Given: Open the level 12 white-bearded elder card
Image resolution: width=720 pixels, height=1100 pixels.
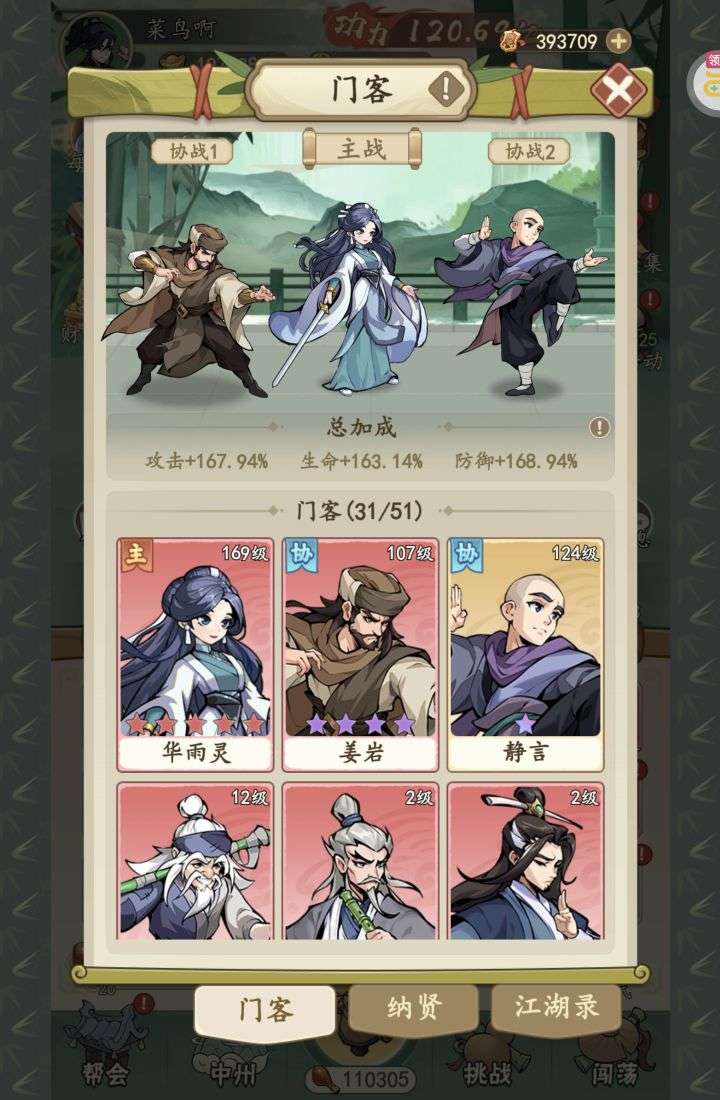Looking at the screenshot, I should coord(195,861).
